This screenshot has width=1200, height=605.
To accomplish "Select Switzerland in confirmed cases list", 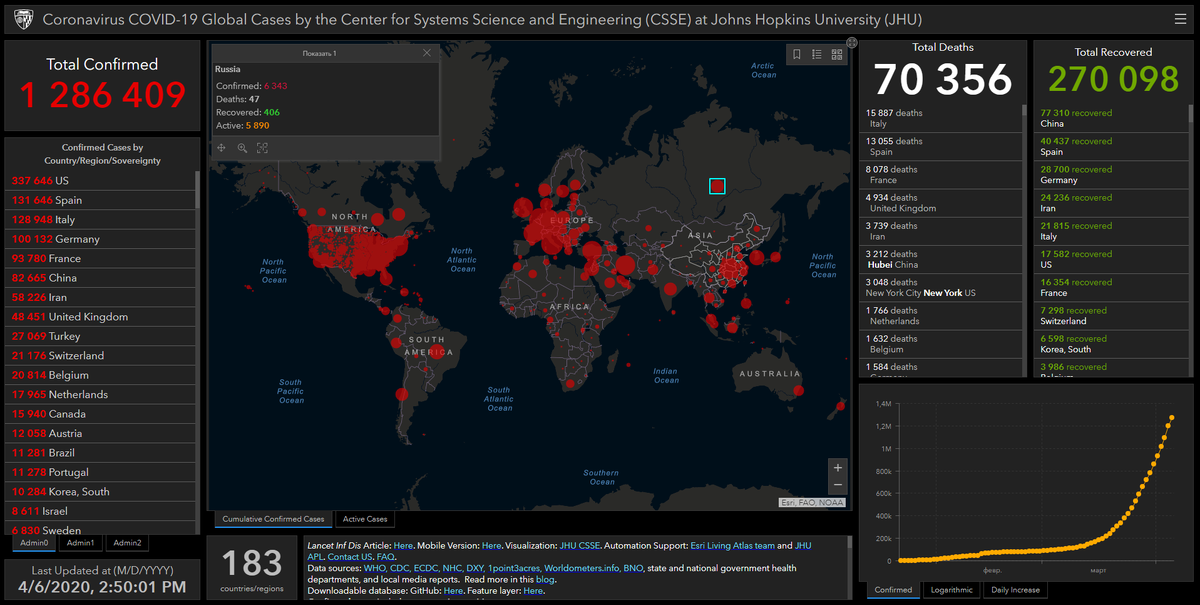I will tap(100, 356).
